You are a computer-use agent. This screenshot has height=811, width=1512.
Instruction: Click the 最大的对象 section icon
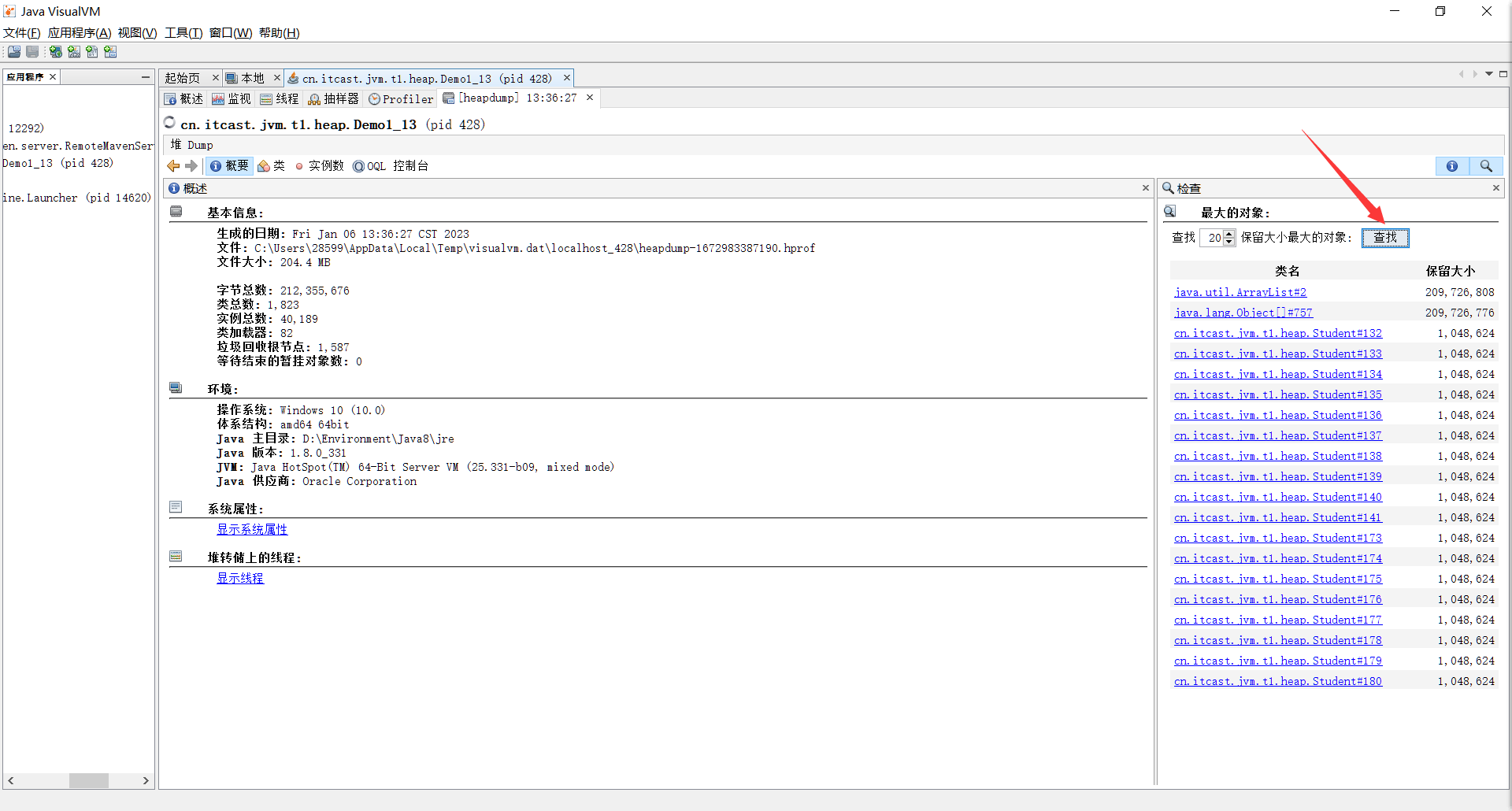[1169, 212]
